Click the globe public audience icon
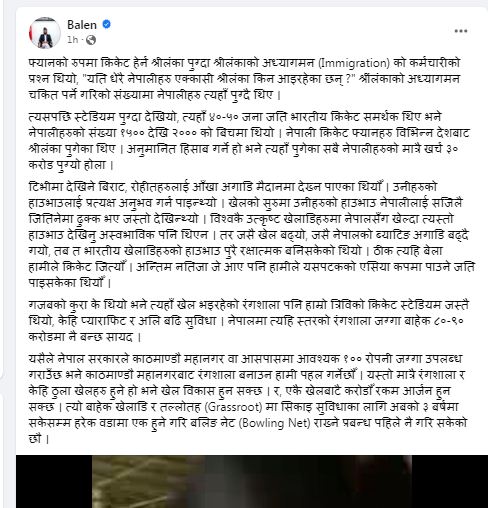This screenshot has width=488, height=508. [91, 40]
